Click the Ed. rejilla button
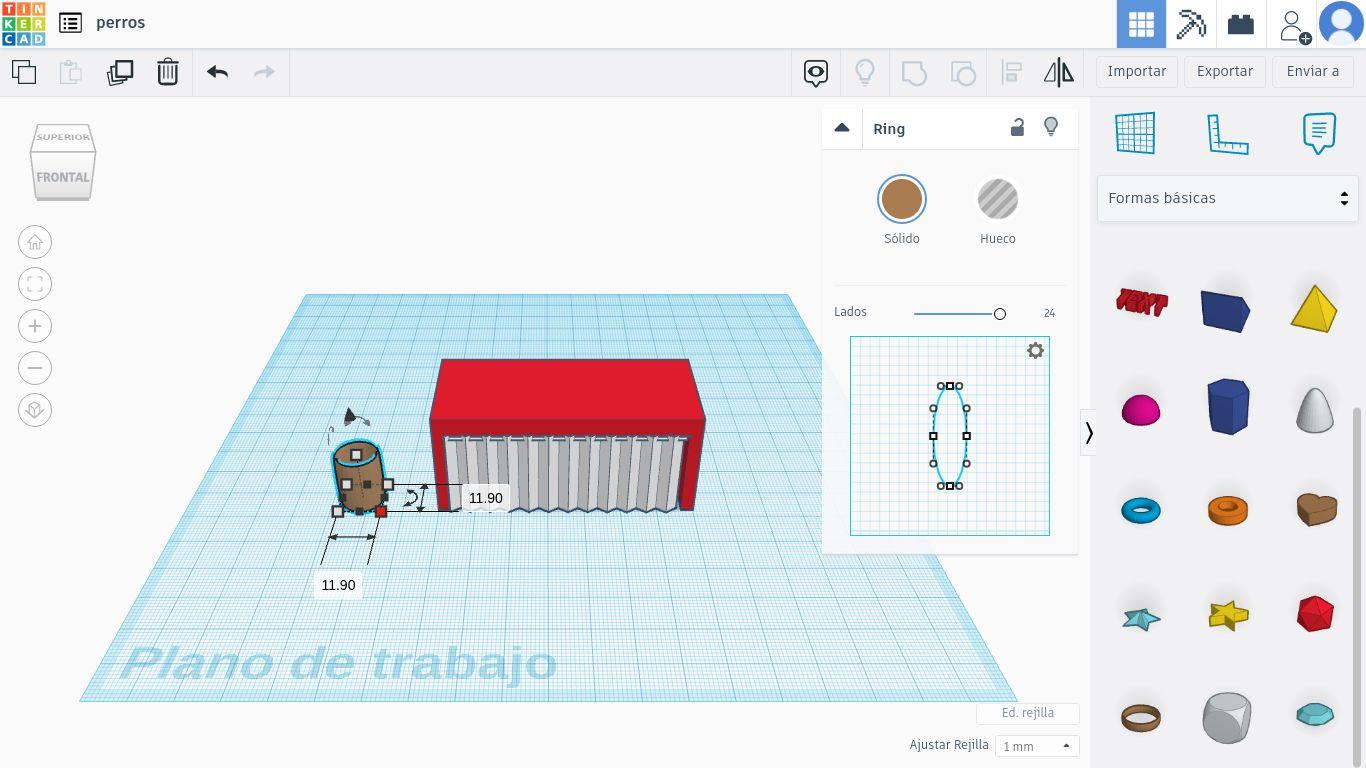Screen dimensions: 1366x768 [x=1028, y=713]
